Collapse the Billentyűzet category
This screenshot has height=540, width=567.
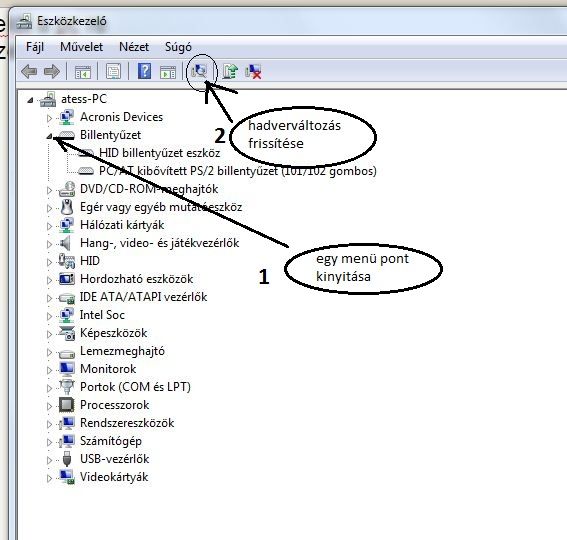click(x=50, y=136)
